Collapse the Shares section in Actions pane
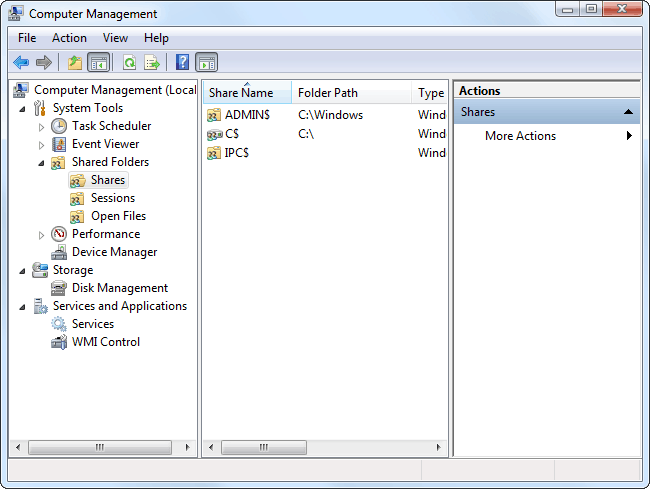Screen dimensions: 650x489 click(628, 112)
